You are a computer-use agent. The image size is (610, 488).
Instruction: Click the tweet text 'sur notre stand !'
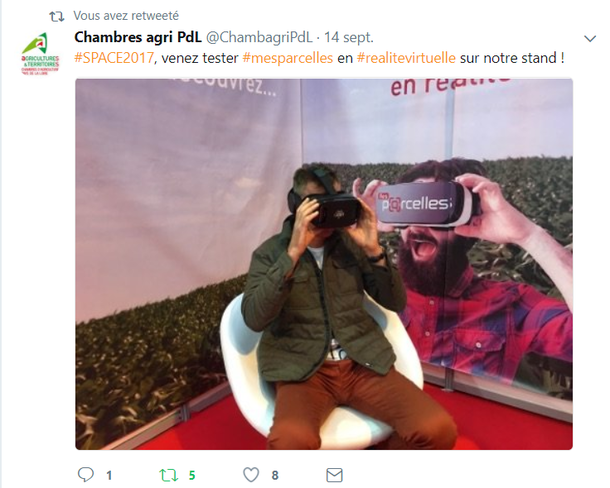[x=512, y=58]
